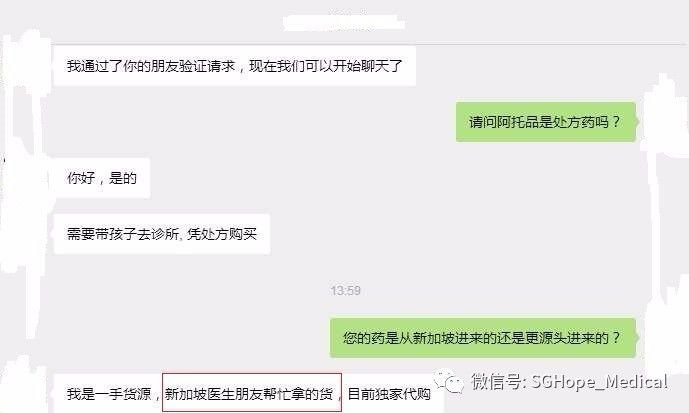Select the '你好，是的' reply bubble

click(x=102, y=178)
